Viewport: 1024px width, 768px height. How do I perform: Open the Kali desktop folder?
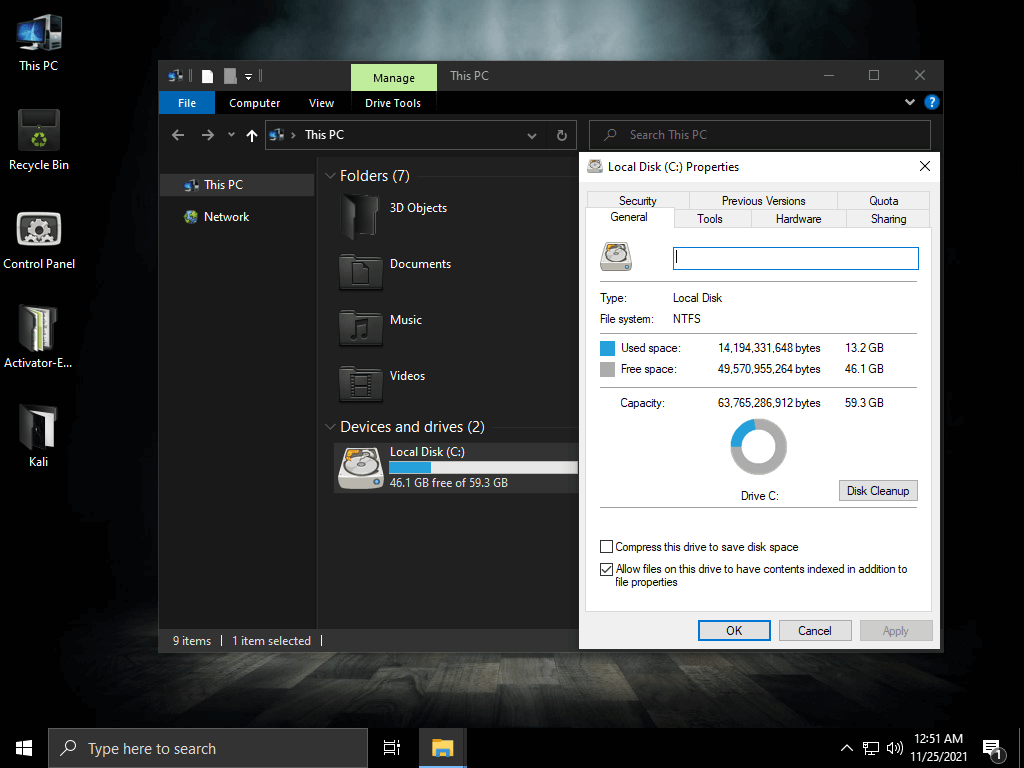[38, 436]
